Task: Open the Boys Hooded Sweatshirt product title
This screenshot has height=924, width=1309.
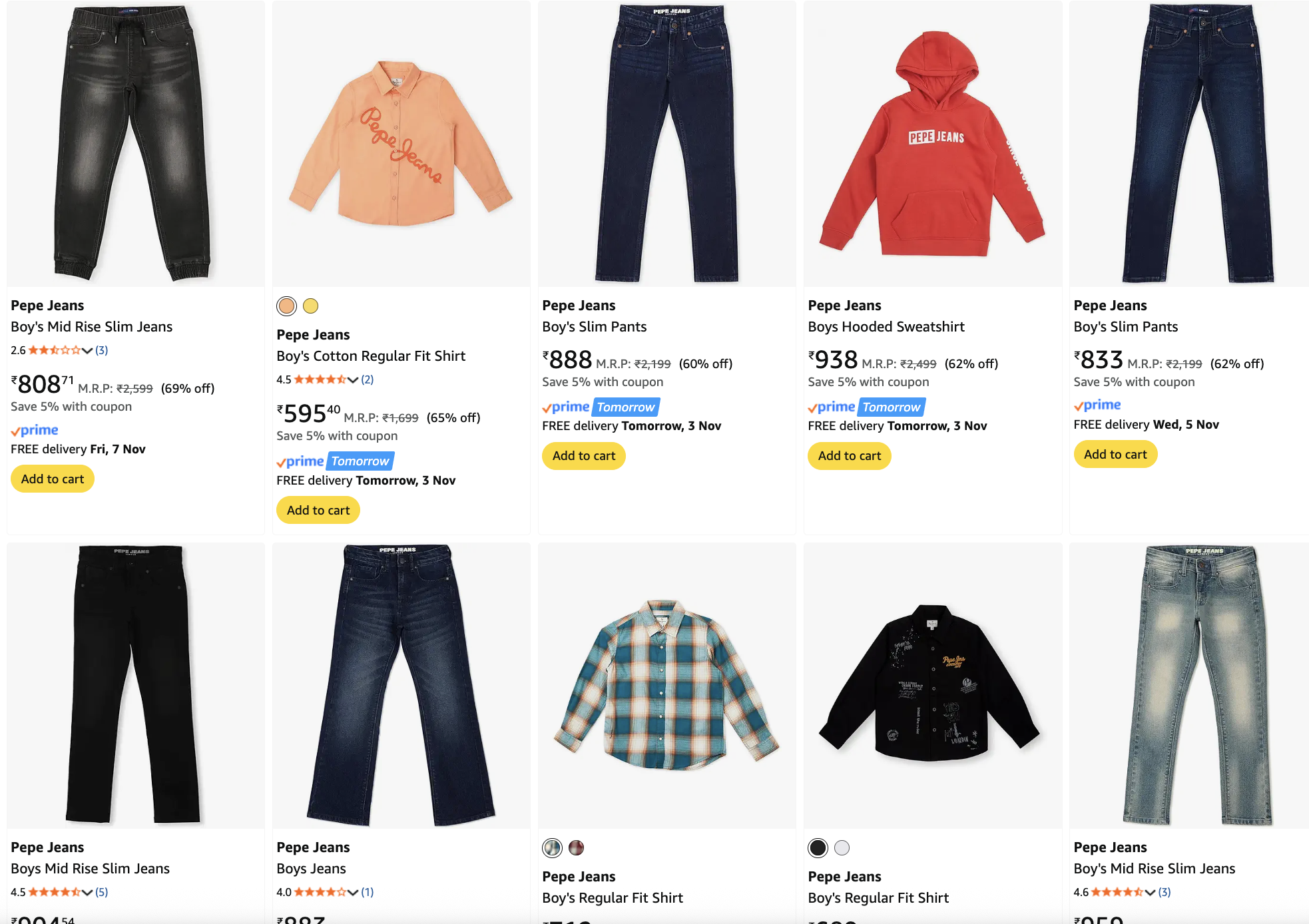Action: (886, 326)
